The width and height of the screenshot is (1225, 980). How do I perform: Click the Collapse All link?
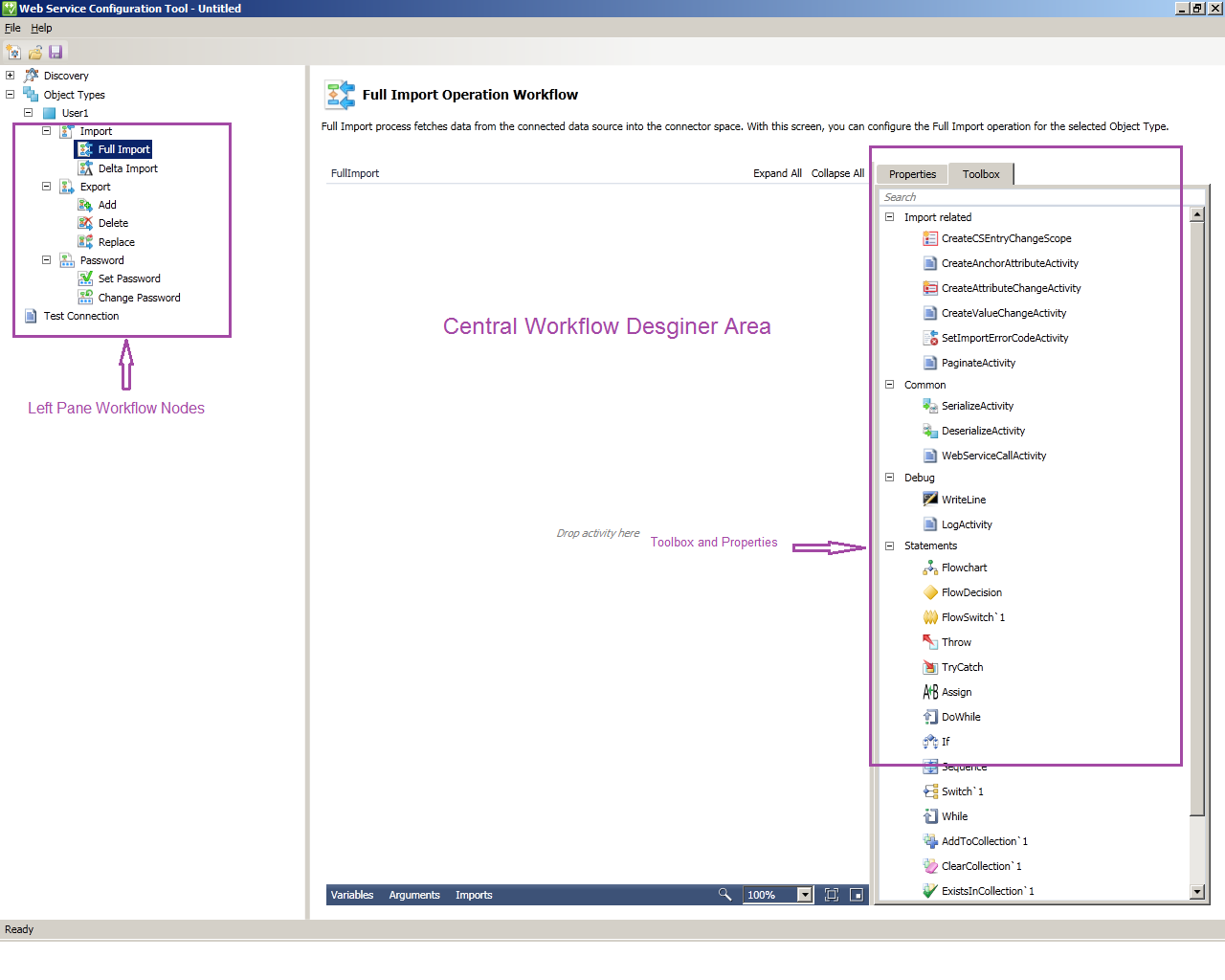coord(837,173)
